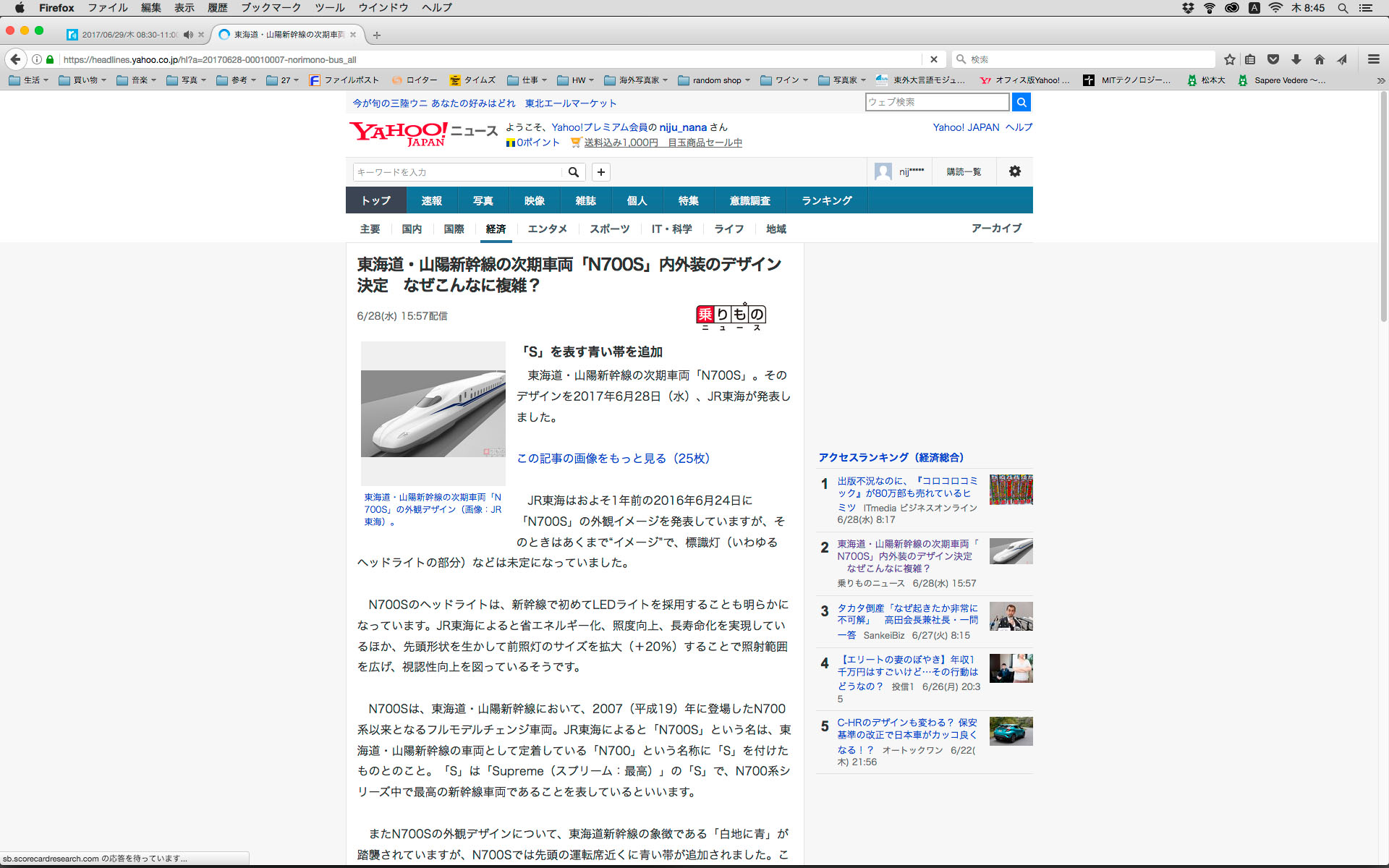Expand the 生活 bookmarks folder
The width and height of the screenshot is (1389, 868).
point(29,80)
